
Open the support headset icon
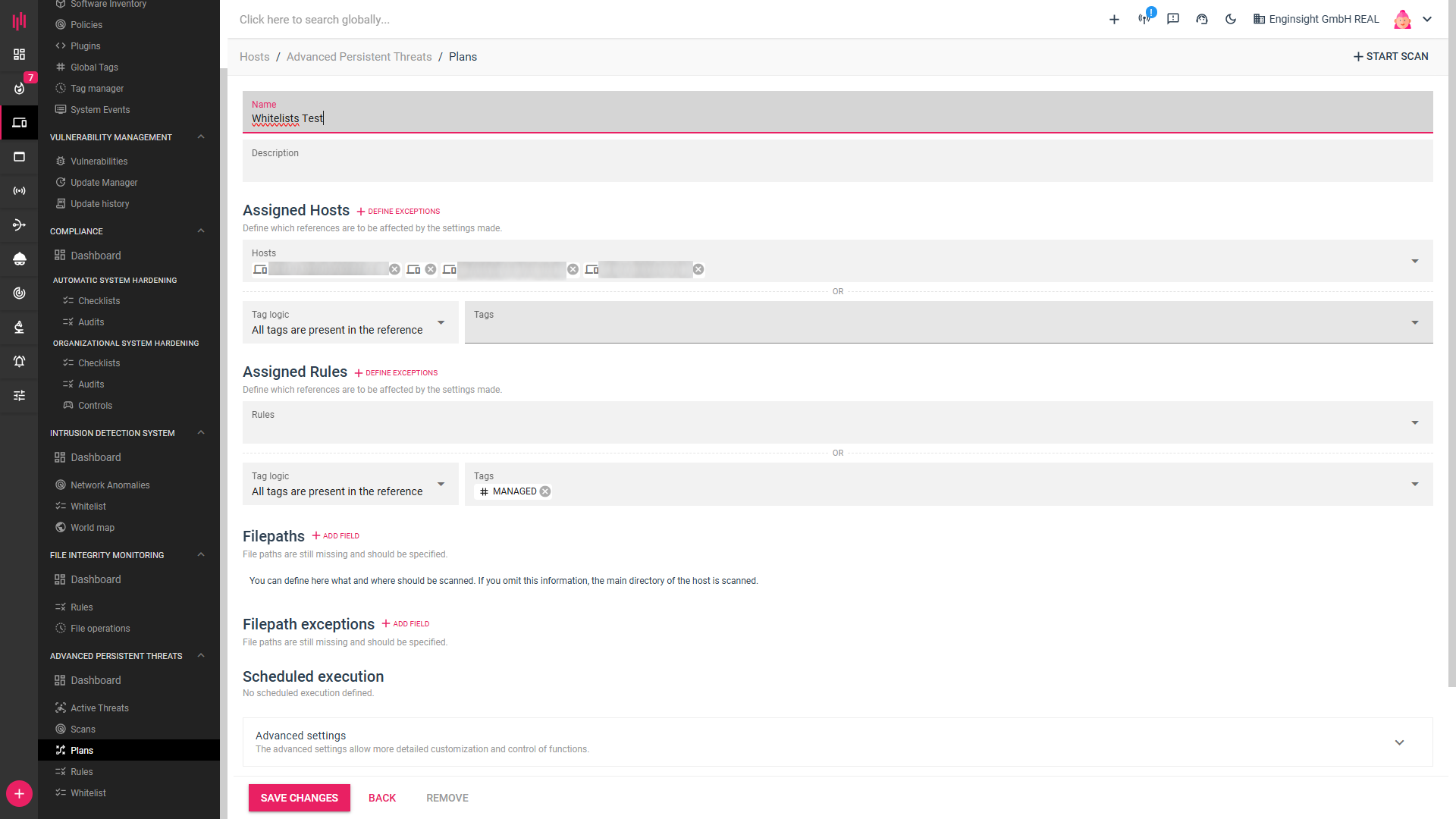point(1202,19)
